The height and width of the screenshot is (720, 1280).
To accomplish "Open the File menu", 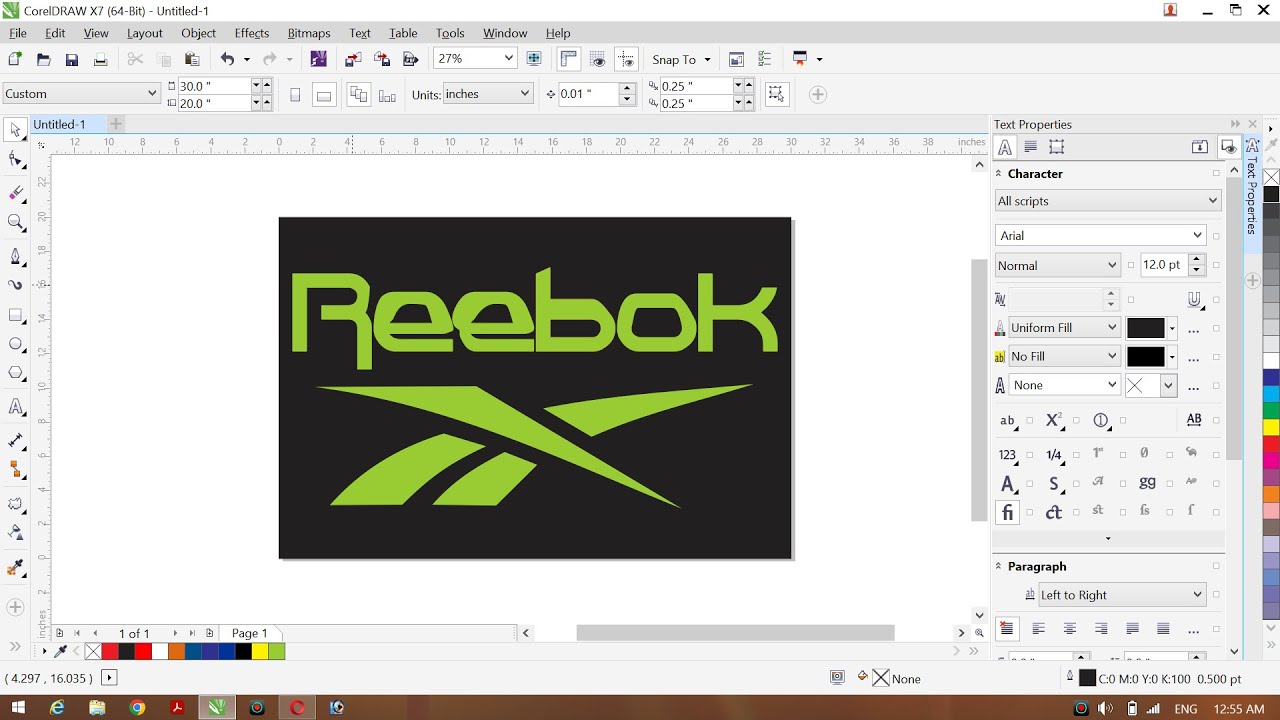I will coord(18,33).
